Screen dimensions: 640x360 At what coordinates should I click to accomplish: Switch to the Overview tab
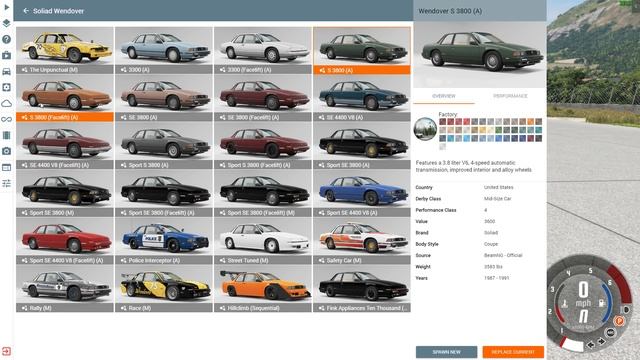(x=444, y=96)
